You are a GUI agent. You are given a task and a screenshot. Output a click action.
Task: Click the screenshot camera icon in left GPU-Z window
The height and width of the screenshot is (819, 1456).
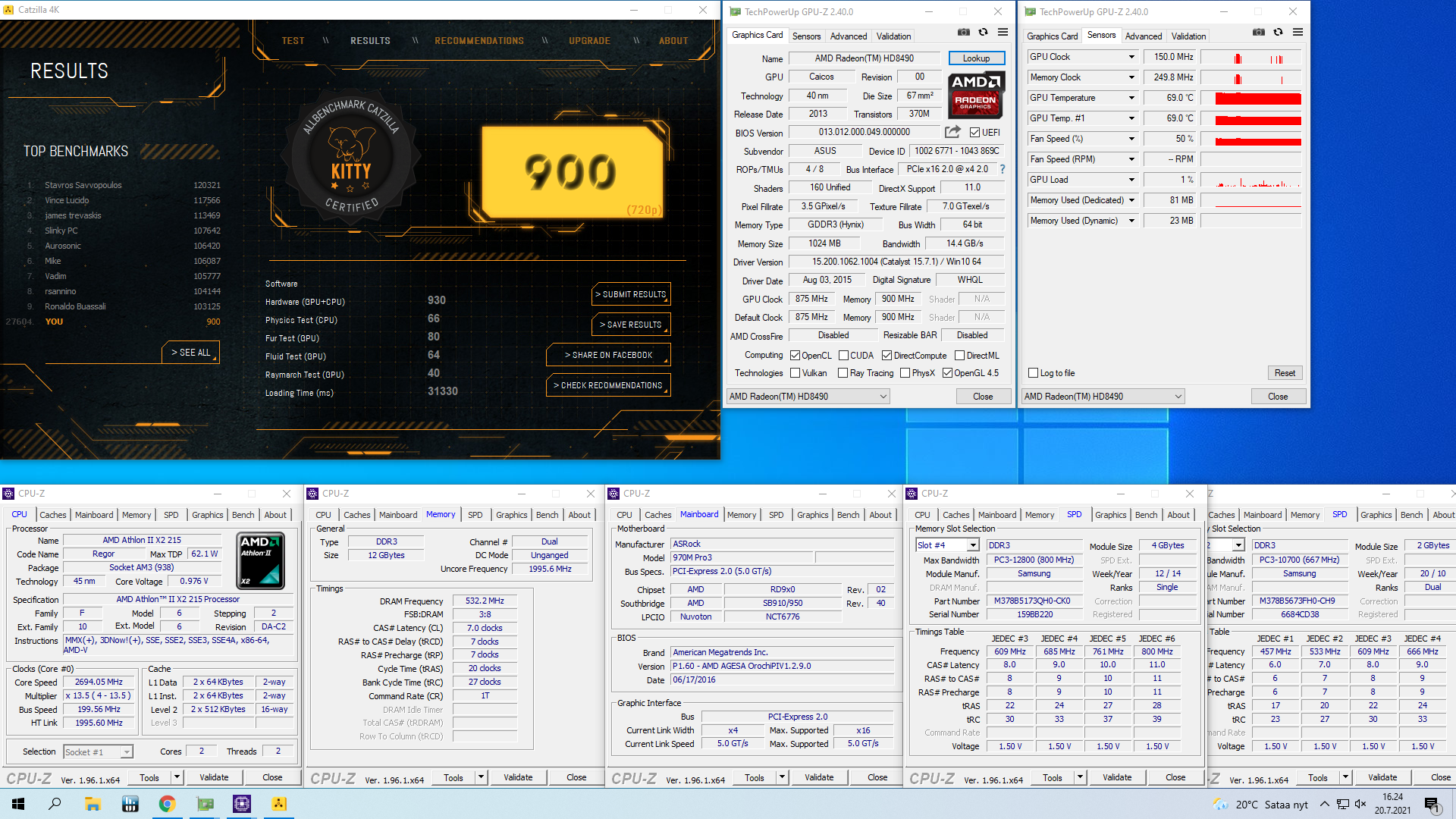point(963,33)
